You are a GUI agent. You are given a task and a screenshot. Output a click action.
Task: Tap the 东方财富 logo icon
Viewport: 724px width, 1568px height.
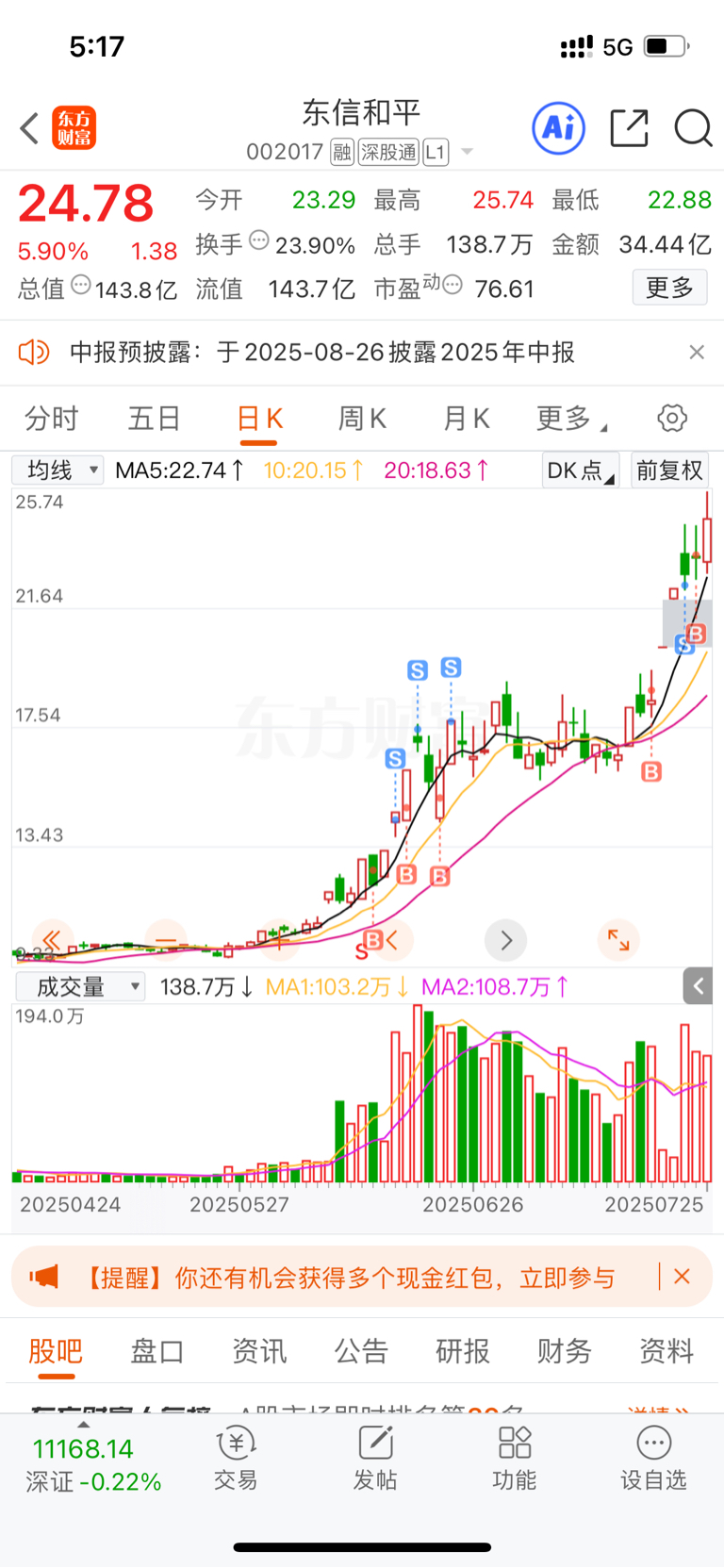click(74, 128)
